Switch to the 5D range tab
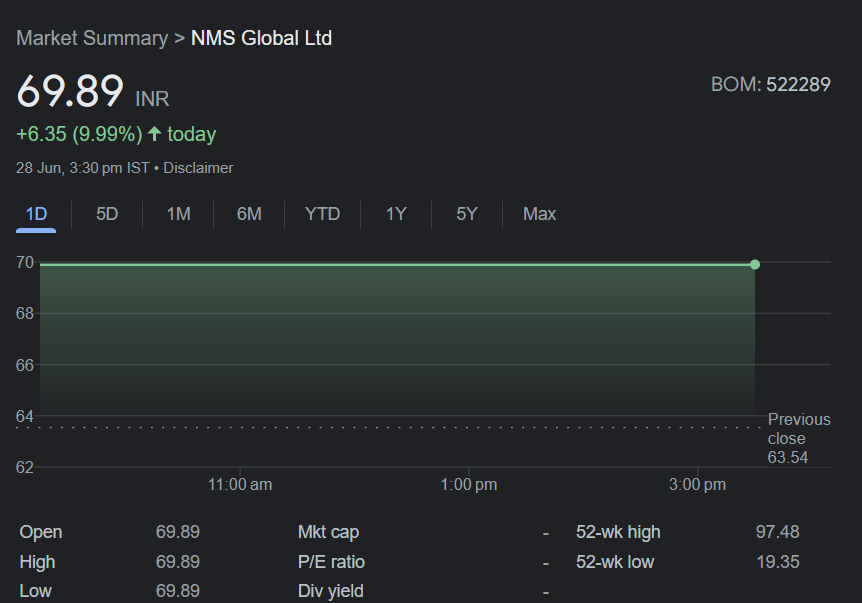 point(107,214)
